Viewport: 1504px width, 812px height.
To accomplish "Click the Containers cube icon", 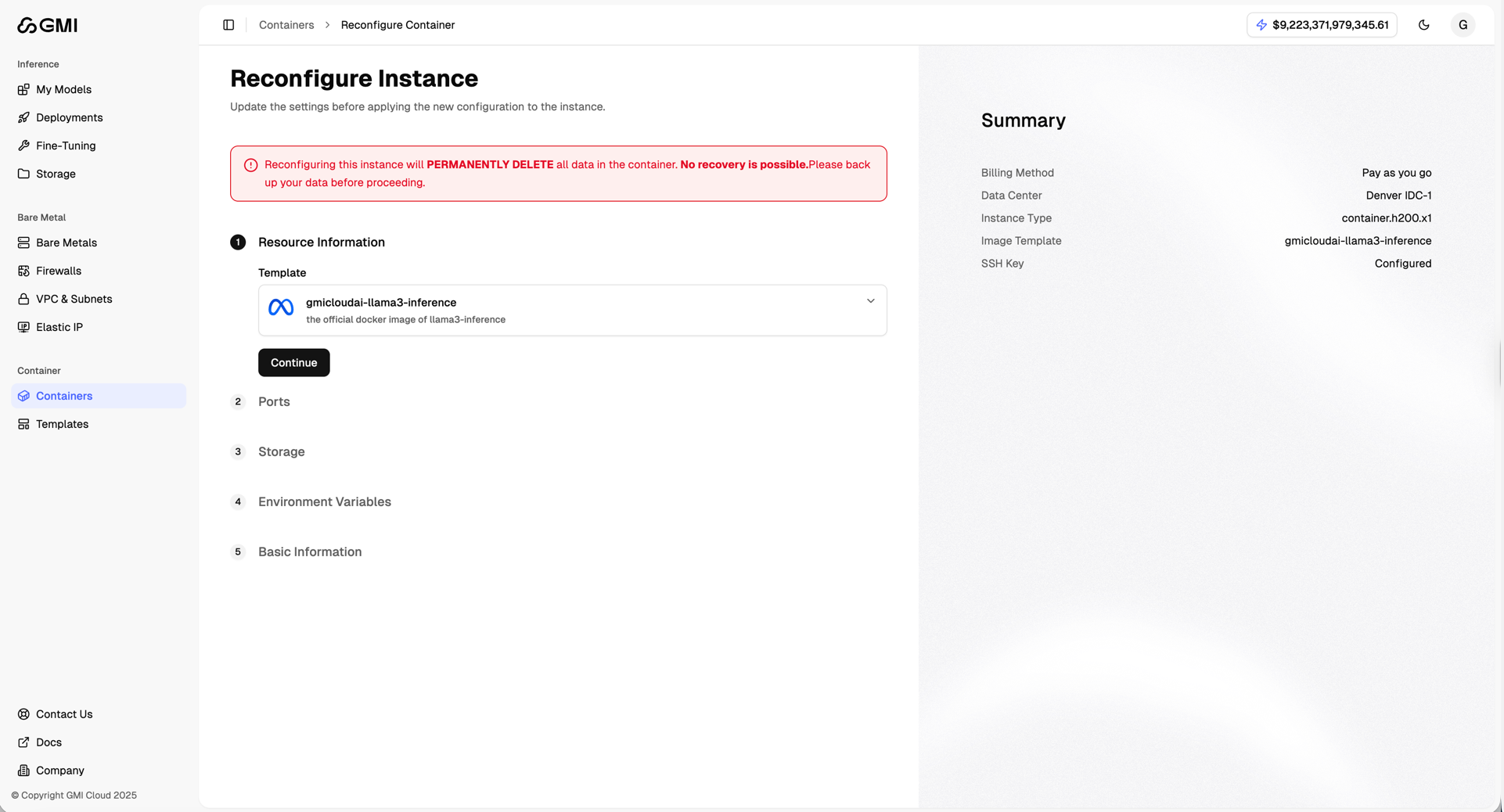I will 23,396.
